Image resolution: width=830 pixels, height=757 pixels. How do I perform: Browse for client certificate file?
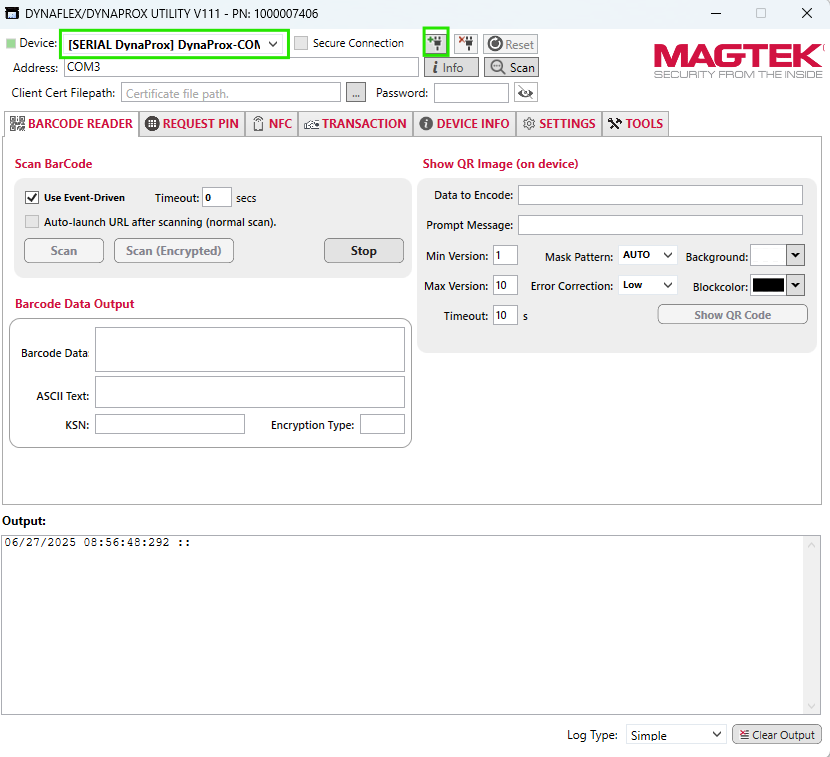(x=356, y=93)
